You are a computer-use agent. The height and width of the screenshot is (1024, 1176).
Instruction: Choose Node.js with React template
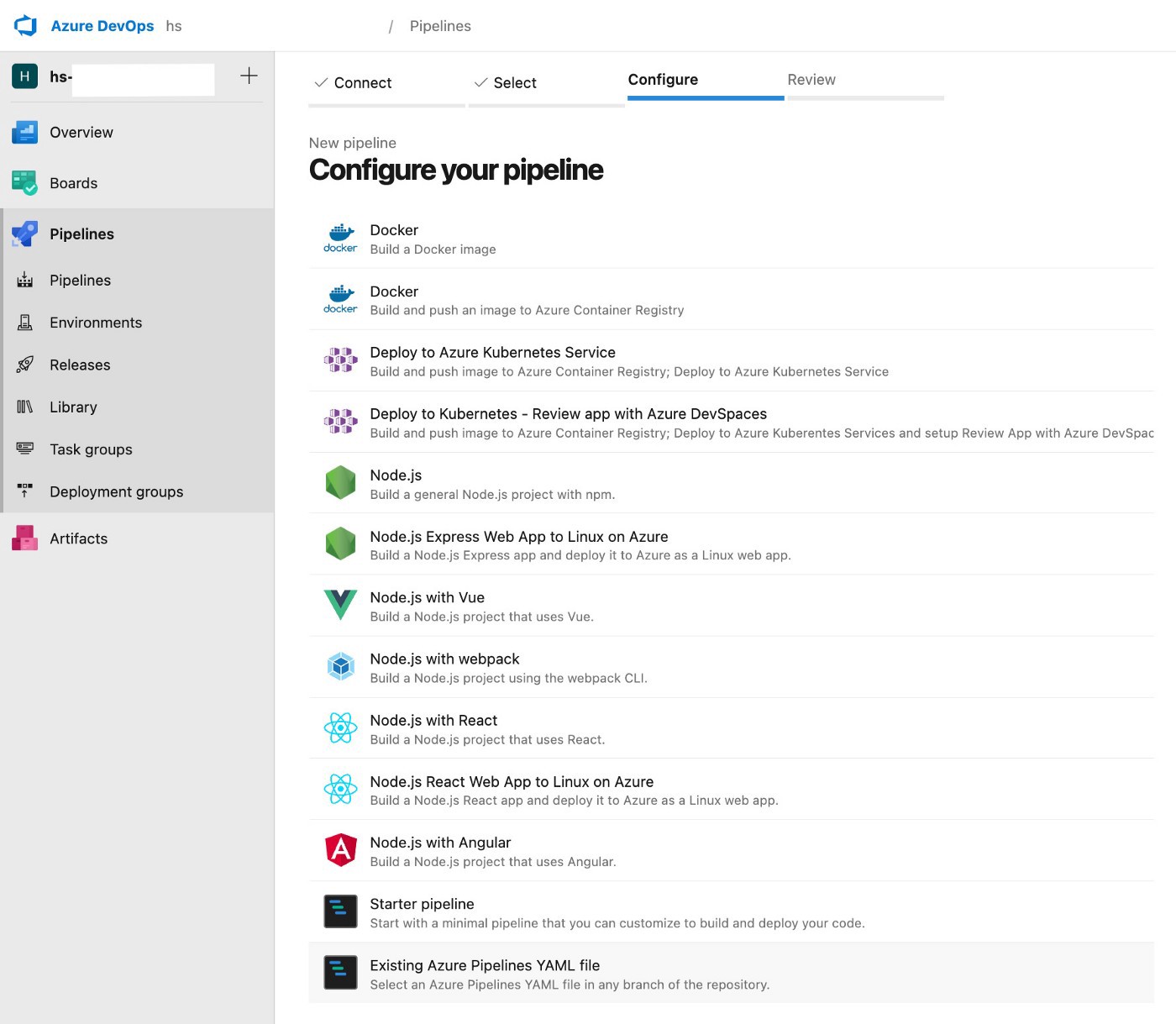click(731, 728)
